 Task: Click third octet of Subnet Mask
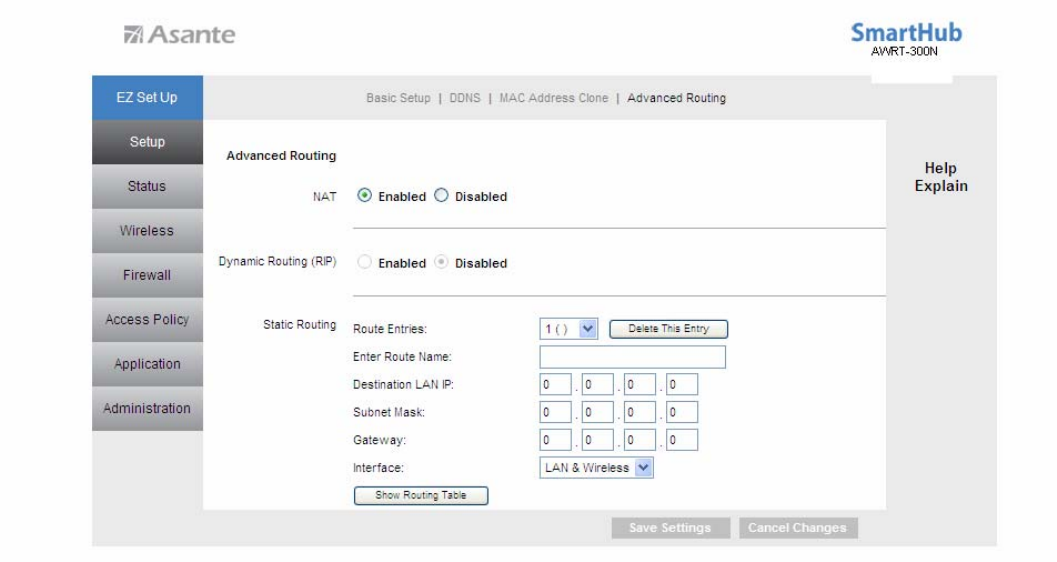coord(640,412)
